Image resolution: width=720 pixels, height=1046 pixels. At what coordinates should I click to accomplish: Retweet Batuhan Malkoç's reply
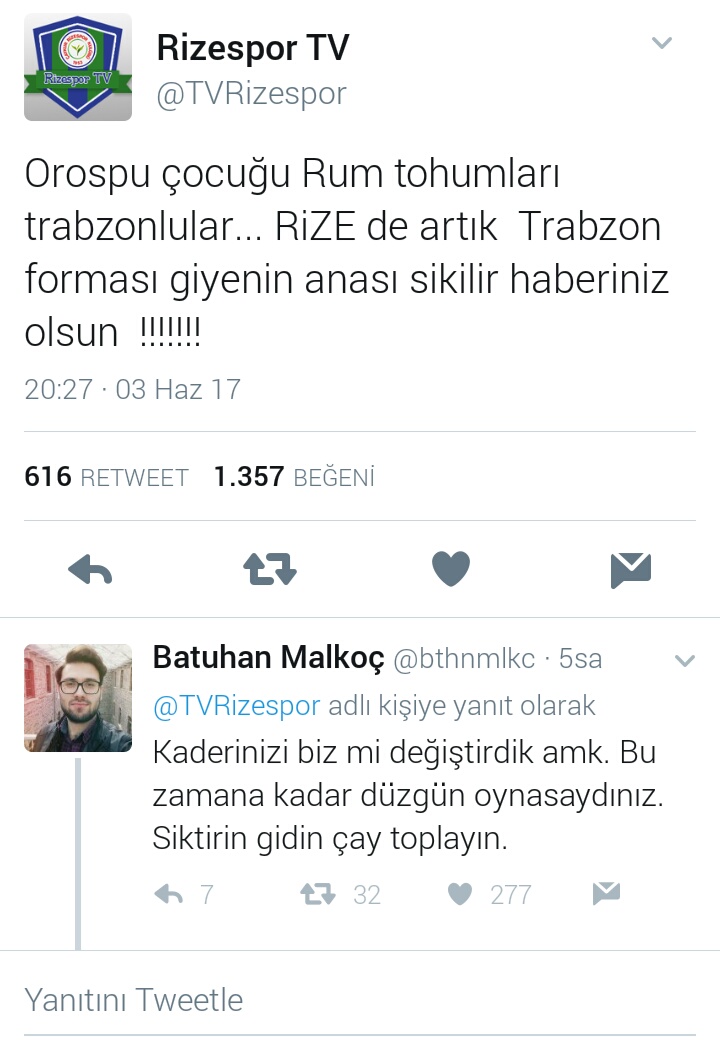pyautogui.click(x=318, y=894)
